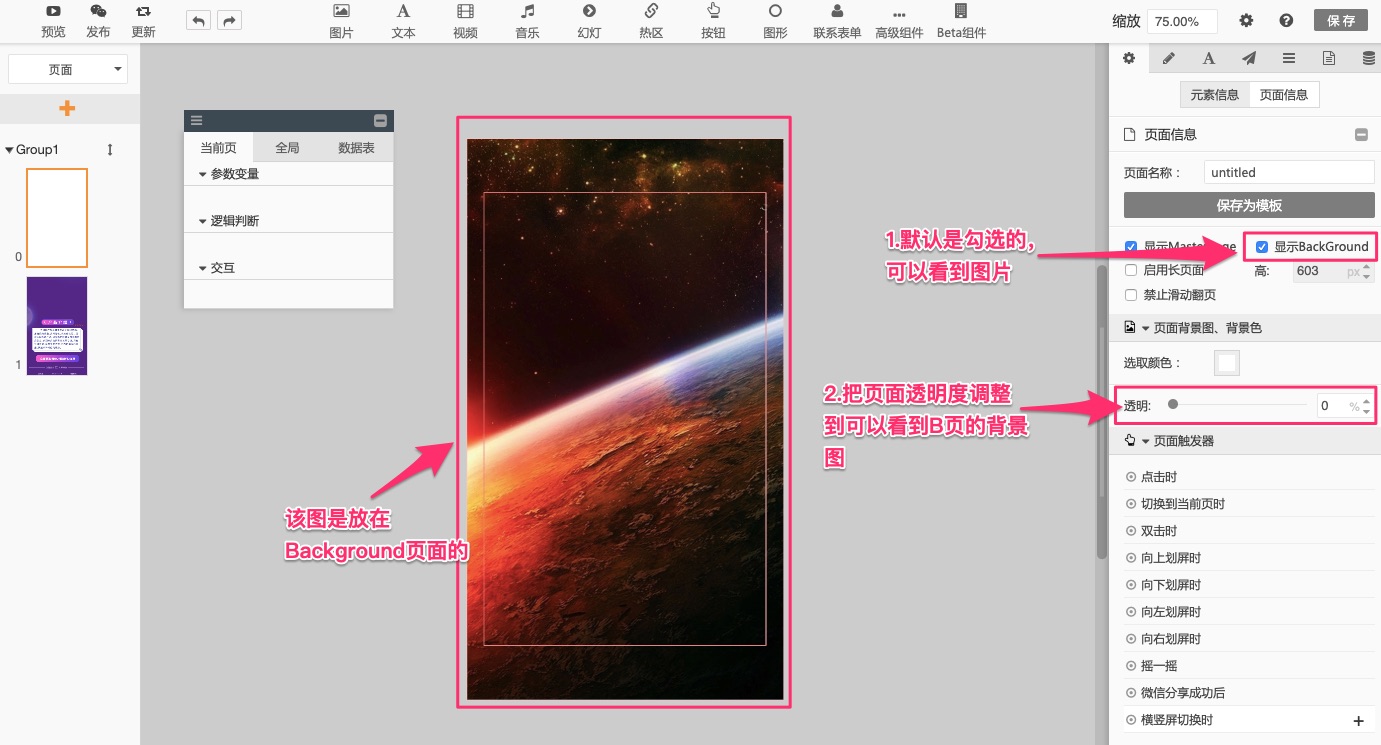Enable the 启用长页面 checkbox

pyautogui.click(x=1131, y=270)
